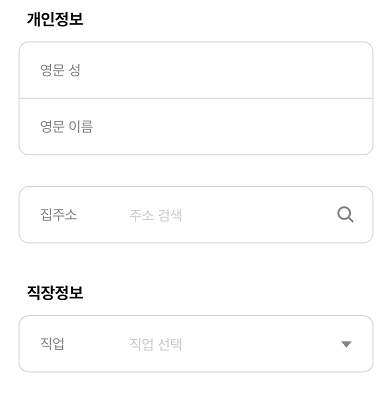Open job list via the triangle arrow icon
This screenshot has width=382, height=394.
pos(346,344)
